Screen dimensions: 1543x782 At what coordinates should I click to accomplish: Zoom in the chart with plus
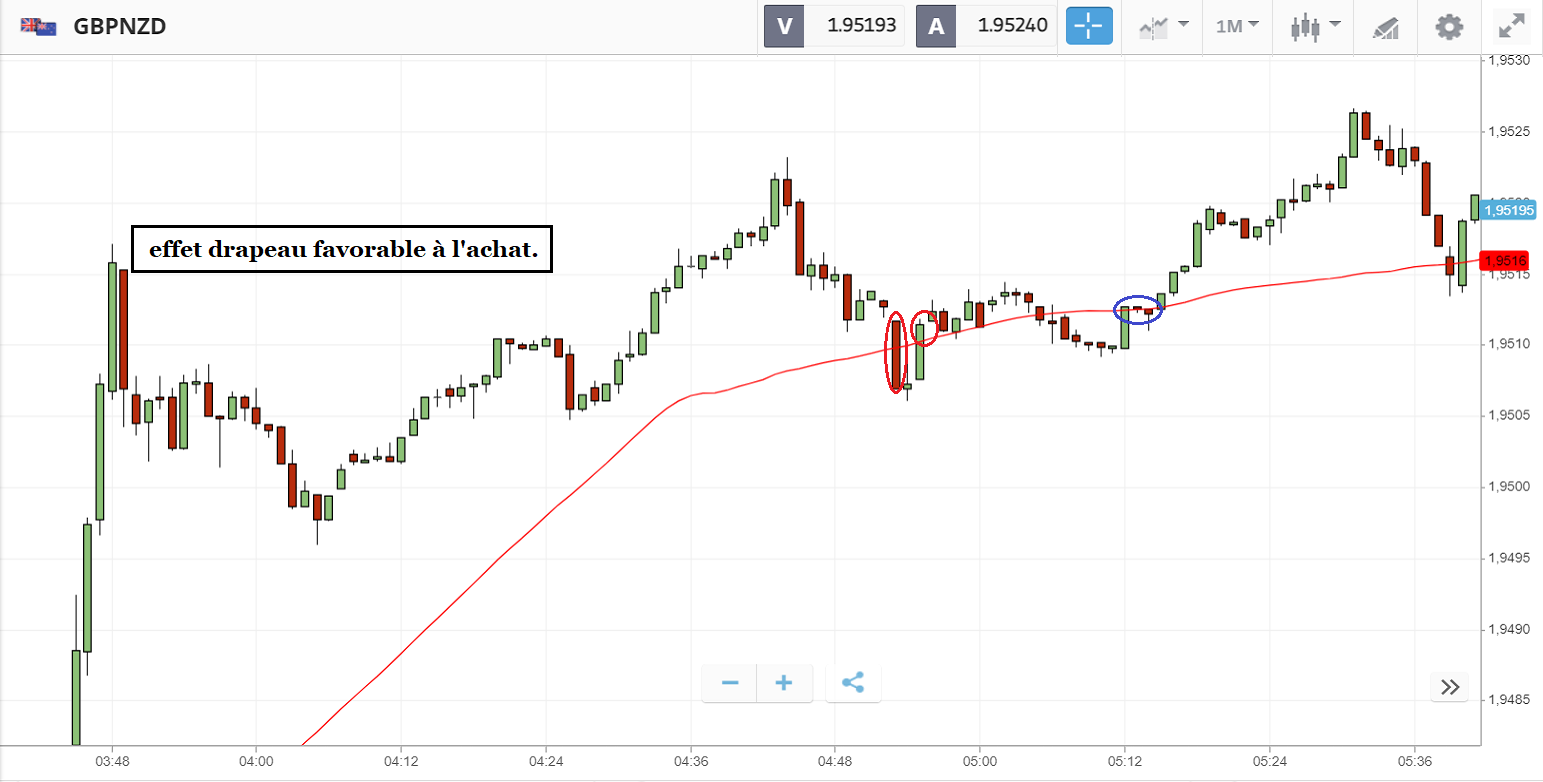[x=784, y=683]
